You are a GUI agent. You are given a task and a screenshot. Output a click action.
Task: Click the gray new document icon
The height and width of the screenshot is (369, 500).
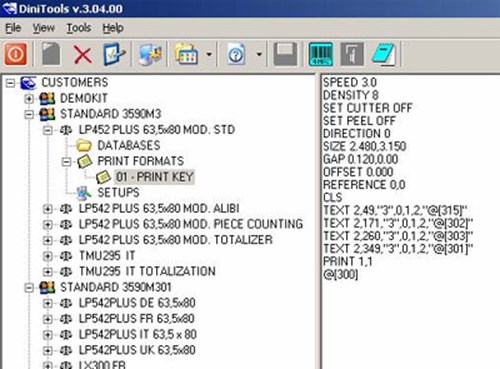(x=51, y=54)
